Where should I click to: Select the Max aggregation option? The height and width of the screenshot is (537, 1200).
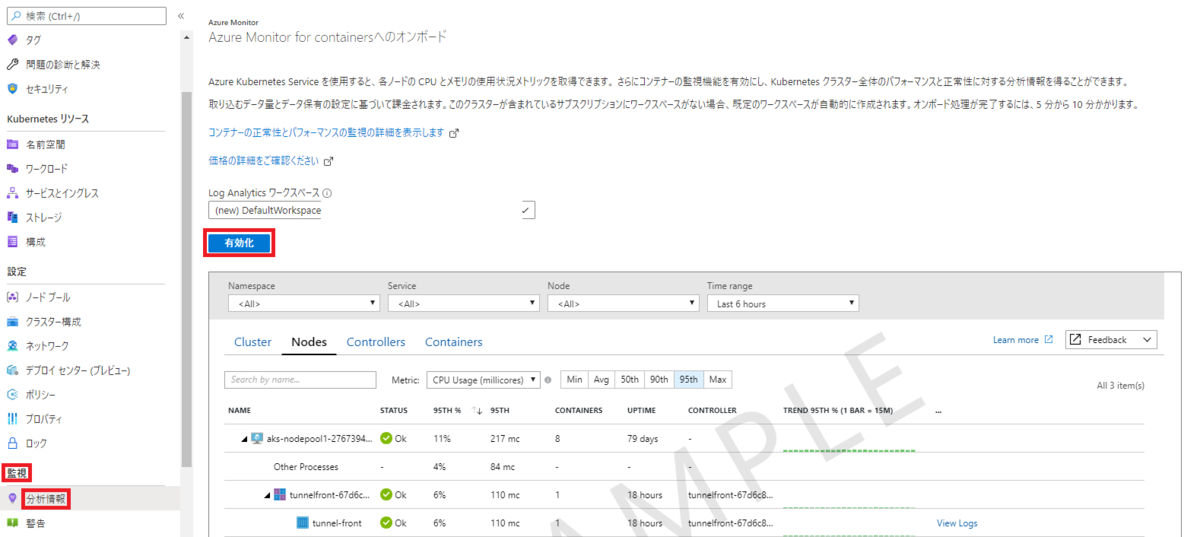(718, 380)
